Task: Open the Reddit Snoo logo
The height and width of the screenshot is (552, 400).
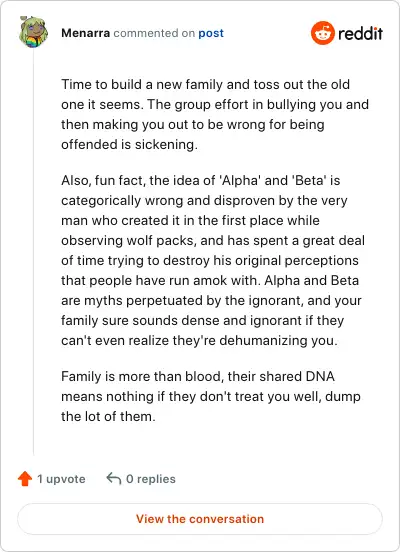Action: [x=323, y=33]
